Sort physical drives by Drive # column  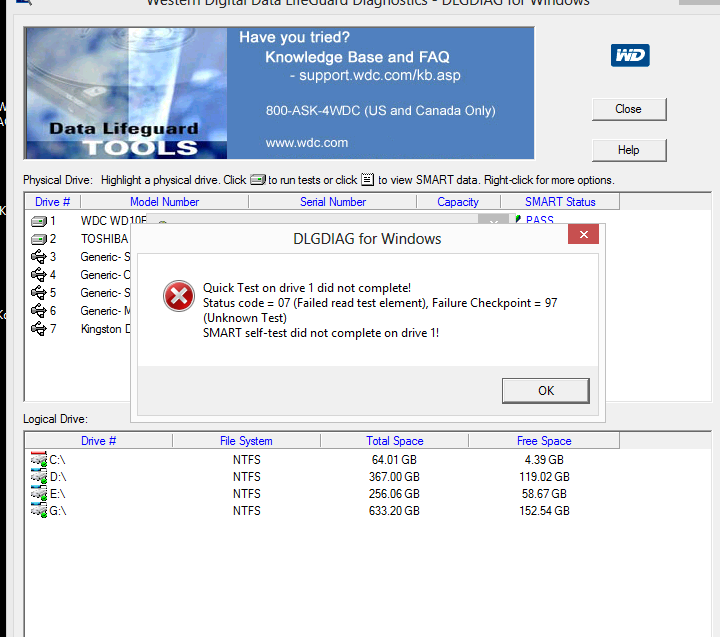(52, 202)
